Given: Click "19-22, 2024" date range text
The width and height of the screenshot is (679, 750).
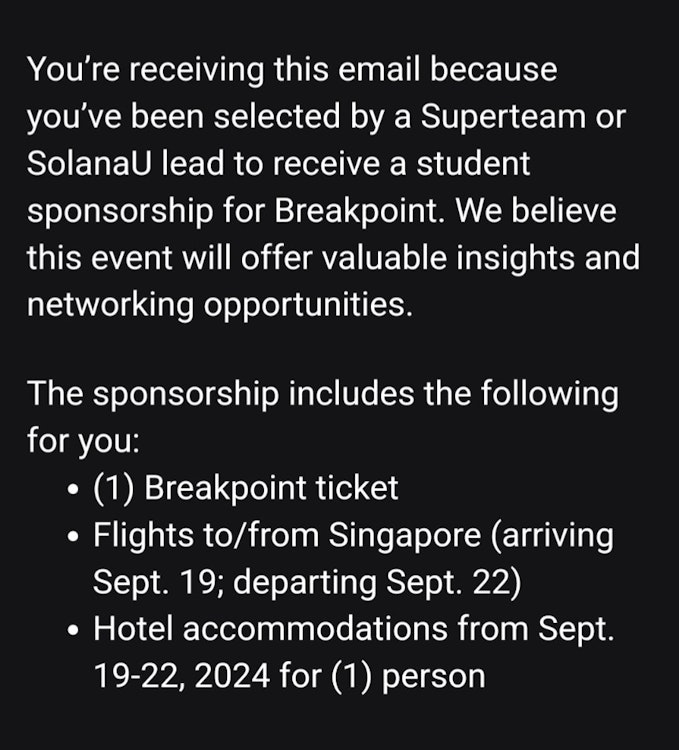Looking at the screenshot, I should pos(182,676).
